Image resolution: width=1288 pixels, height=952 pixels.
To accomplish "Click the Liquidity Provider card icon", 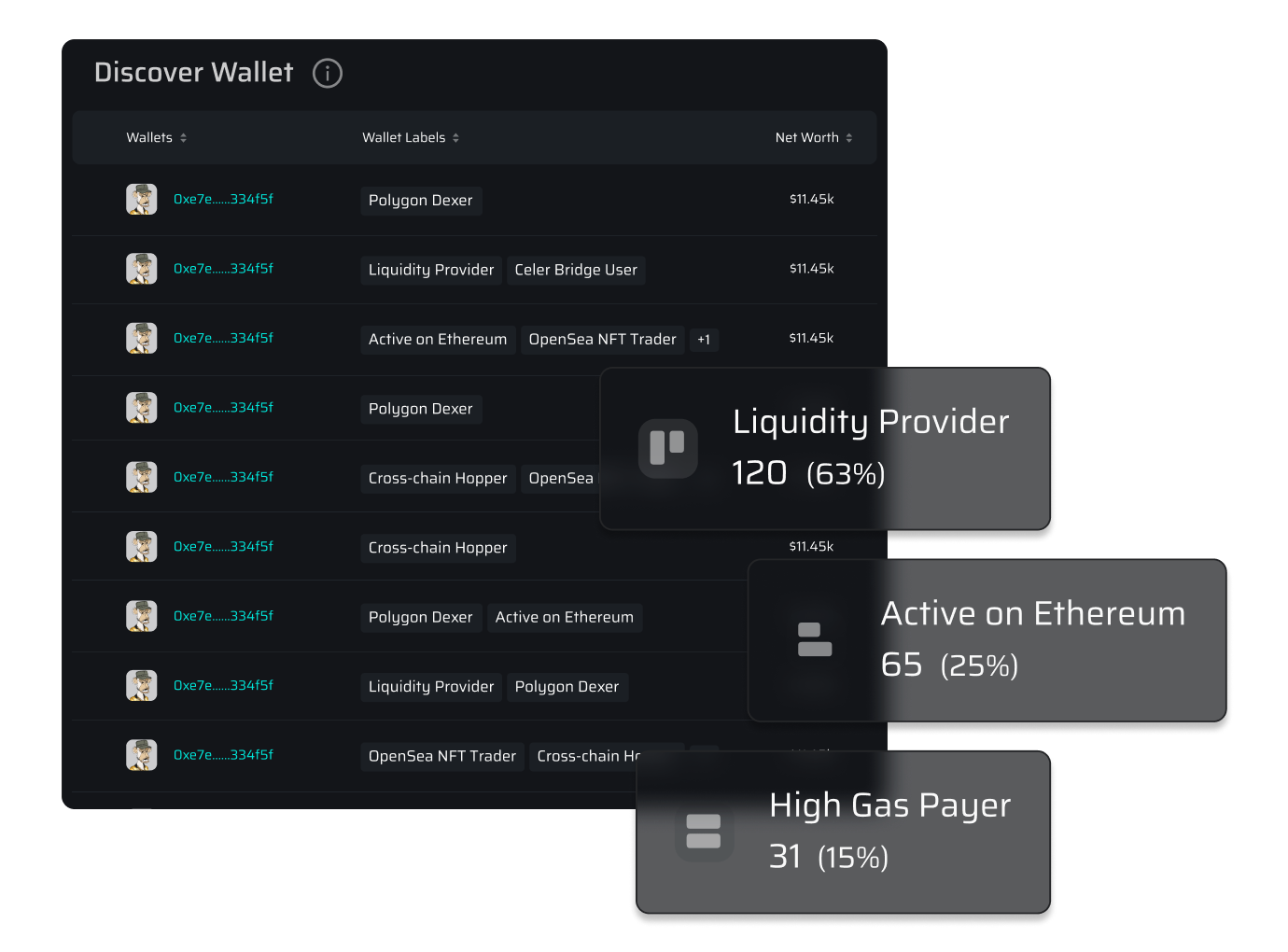I will click(x=667, y=448).
